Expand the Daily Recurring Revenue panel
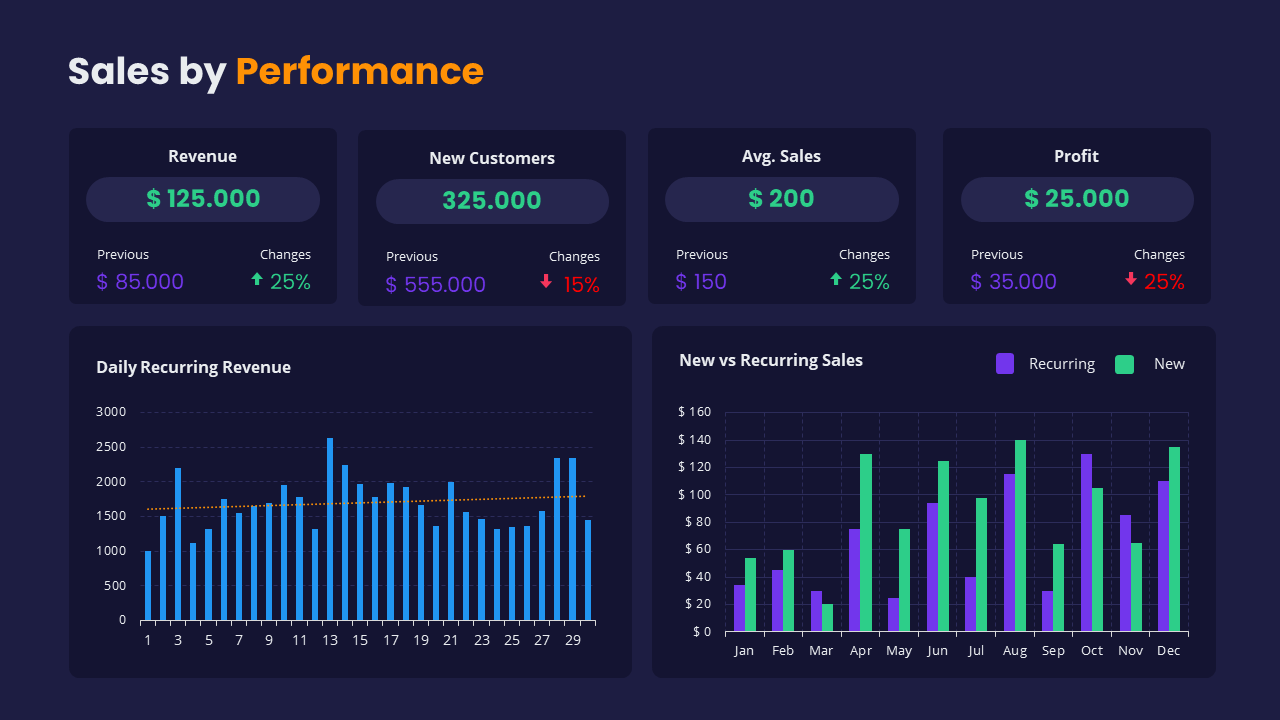 (193, 367)
